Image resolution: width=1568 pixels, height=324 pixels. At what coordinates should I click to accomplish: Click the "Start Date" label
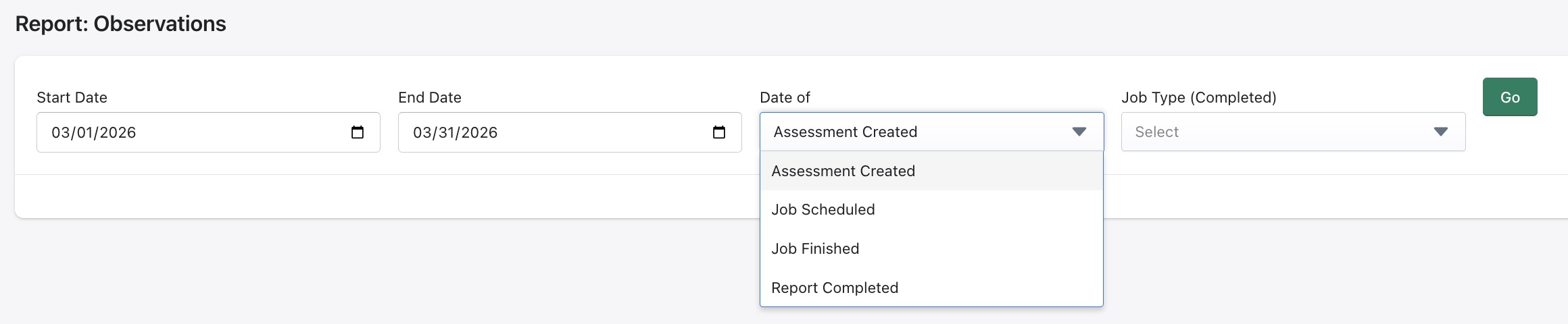point(72,98)
